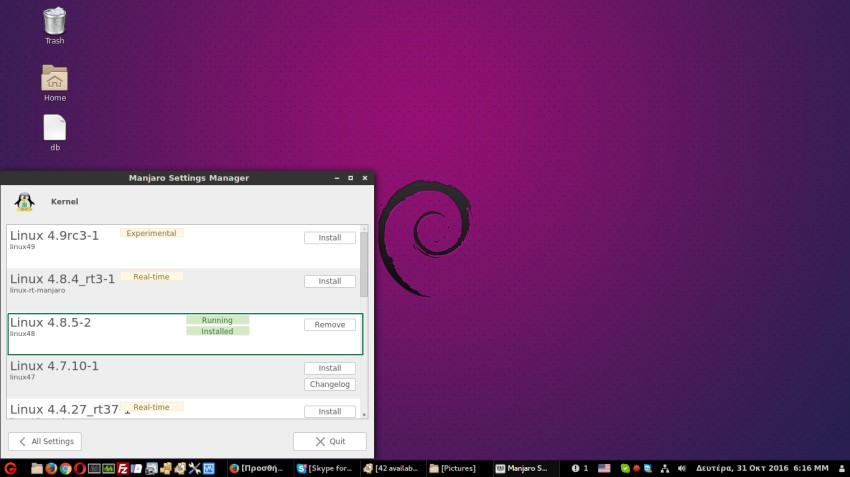The image size is (850, 477).
Task: Open the Trash desktop icon
Action: (55, 20)
